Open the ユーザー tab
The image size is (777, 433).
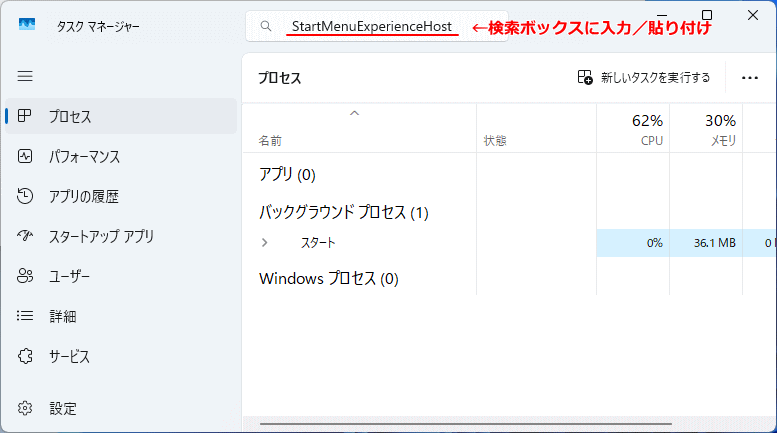tap(120, 276)
